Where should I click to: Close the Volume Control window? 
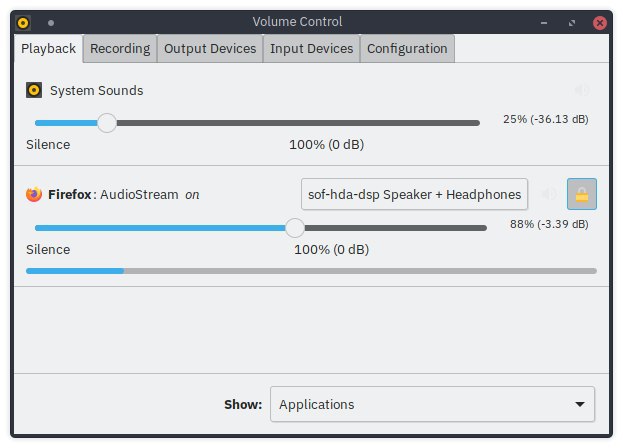600,23
